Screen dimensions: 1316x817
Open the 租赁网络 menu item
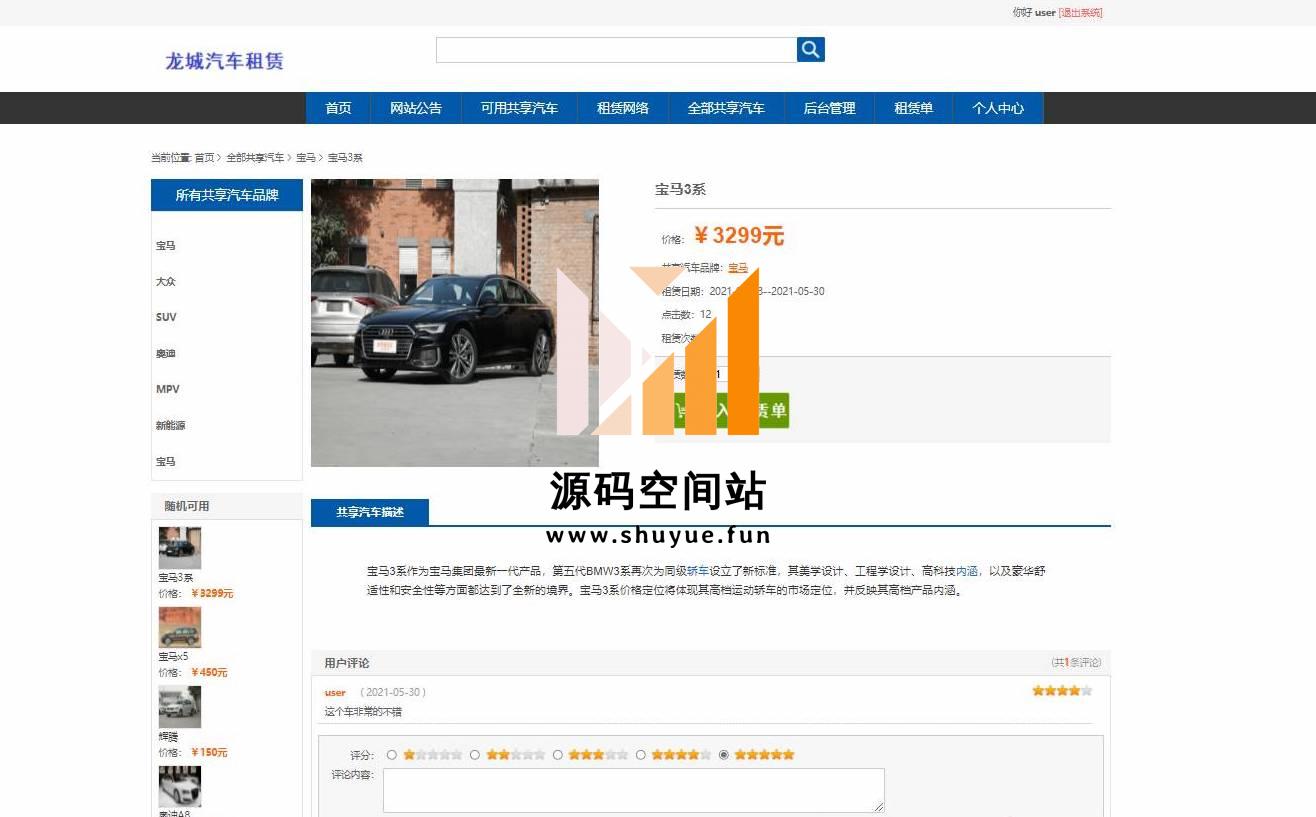(x=623, y=108)
